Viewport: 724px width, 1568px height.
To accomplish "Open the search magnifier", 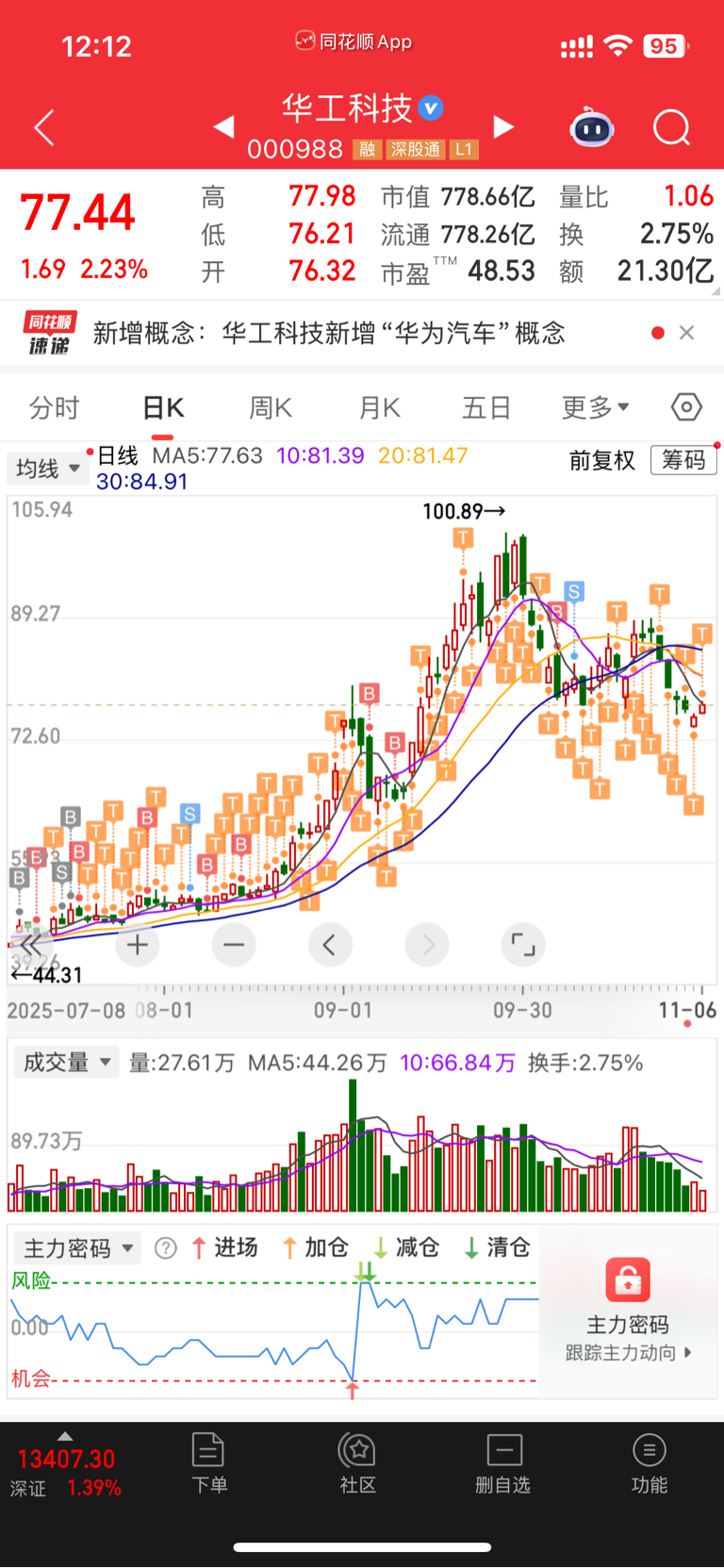I will click(672, 127).
